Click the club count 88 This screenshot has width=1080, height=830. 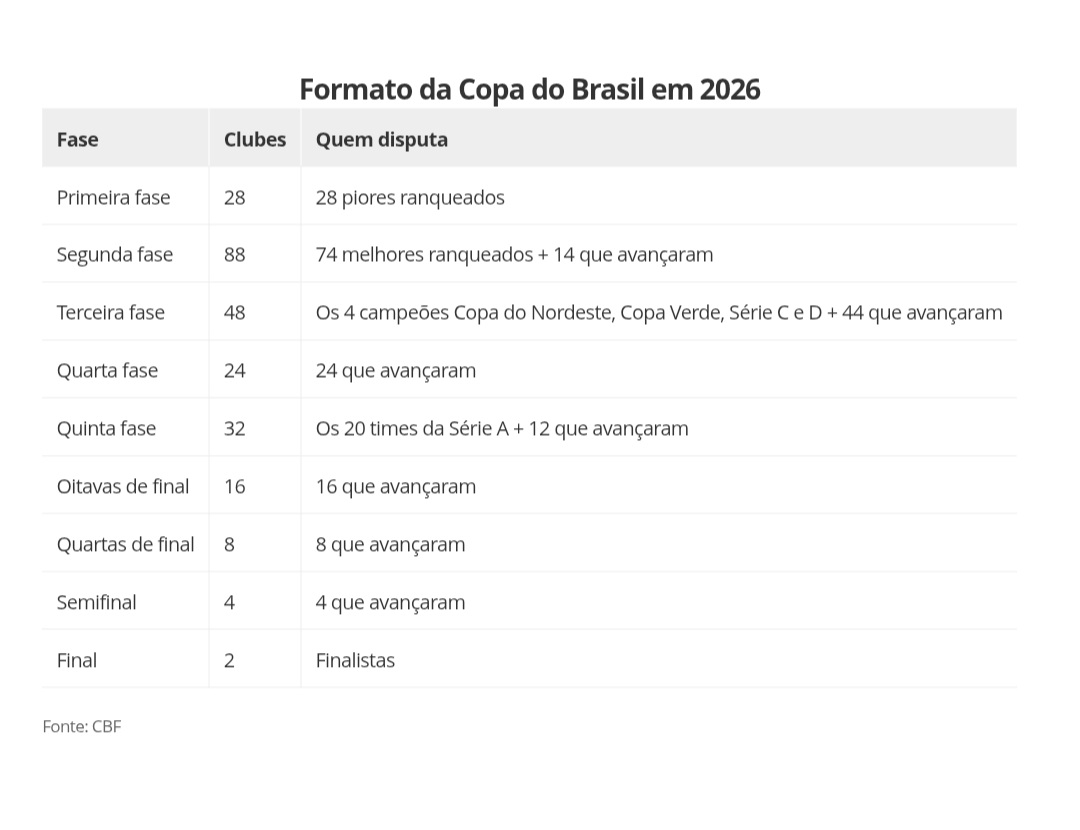(x=235, y=254)
